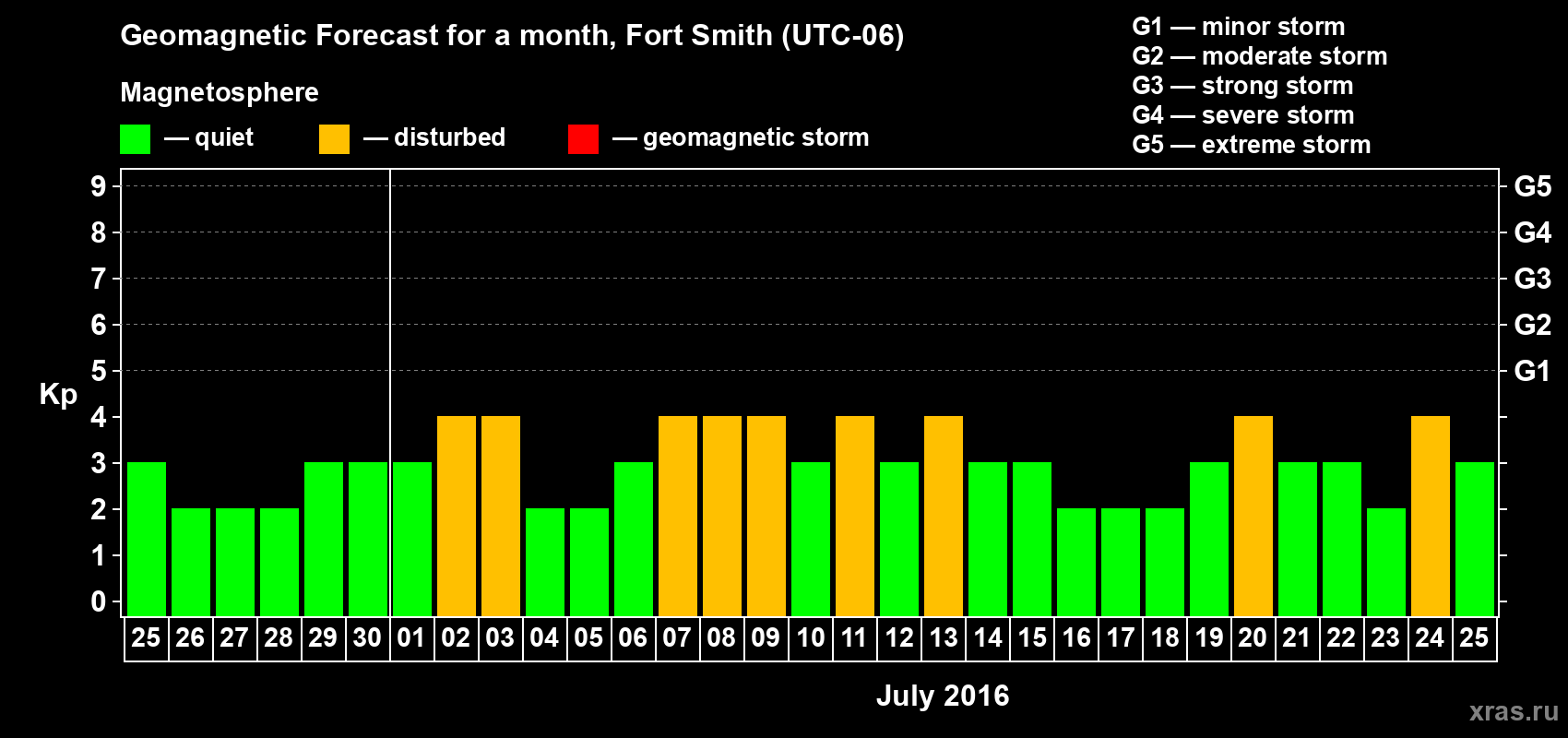Screen dimensions: 1568x738
Task: Click the green quiet legend swatch
Action: tap(135, 139)
